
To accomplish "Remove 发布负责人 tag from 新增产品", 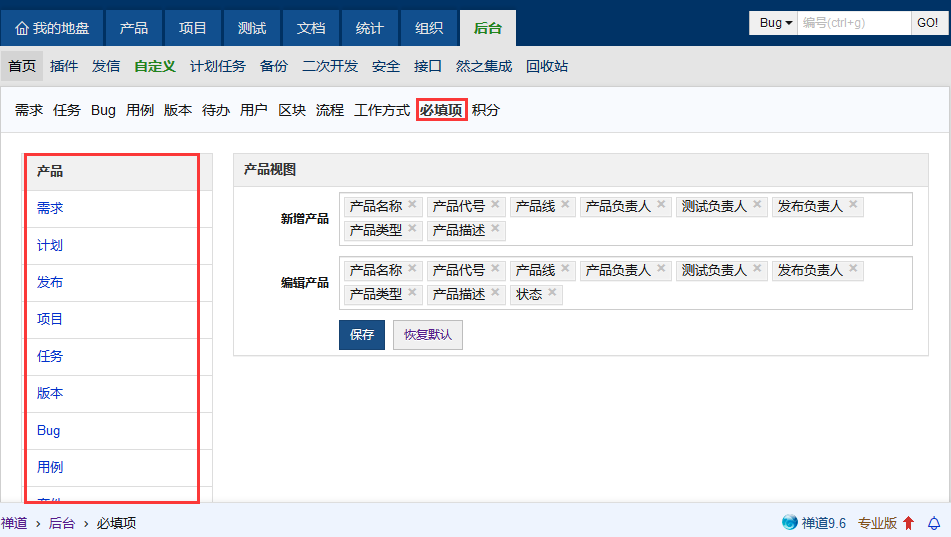I will point(853,204).
